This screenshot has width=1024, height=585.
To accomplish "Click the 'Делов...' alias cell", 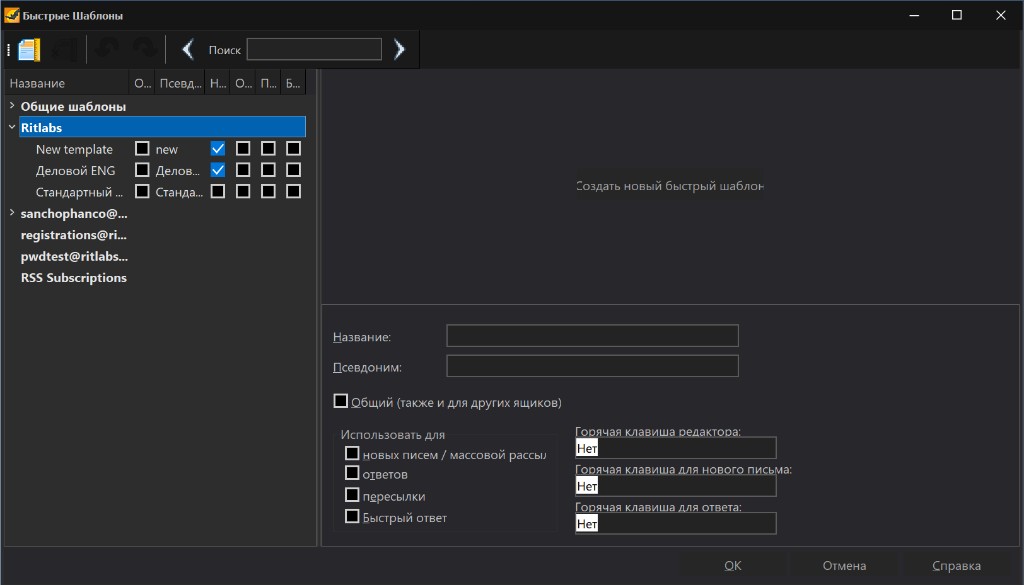I will coord(178,171).
